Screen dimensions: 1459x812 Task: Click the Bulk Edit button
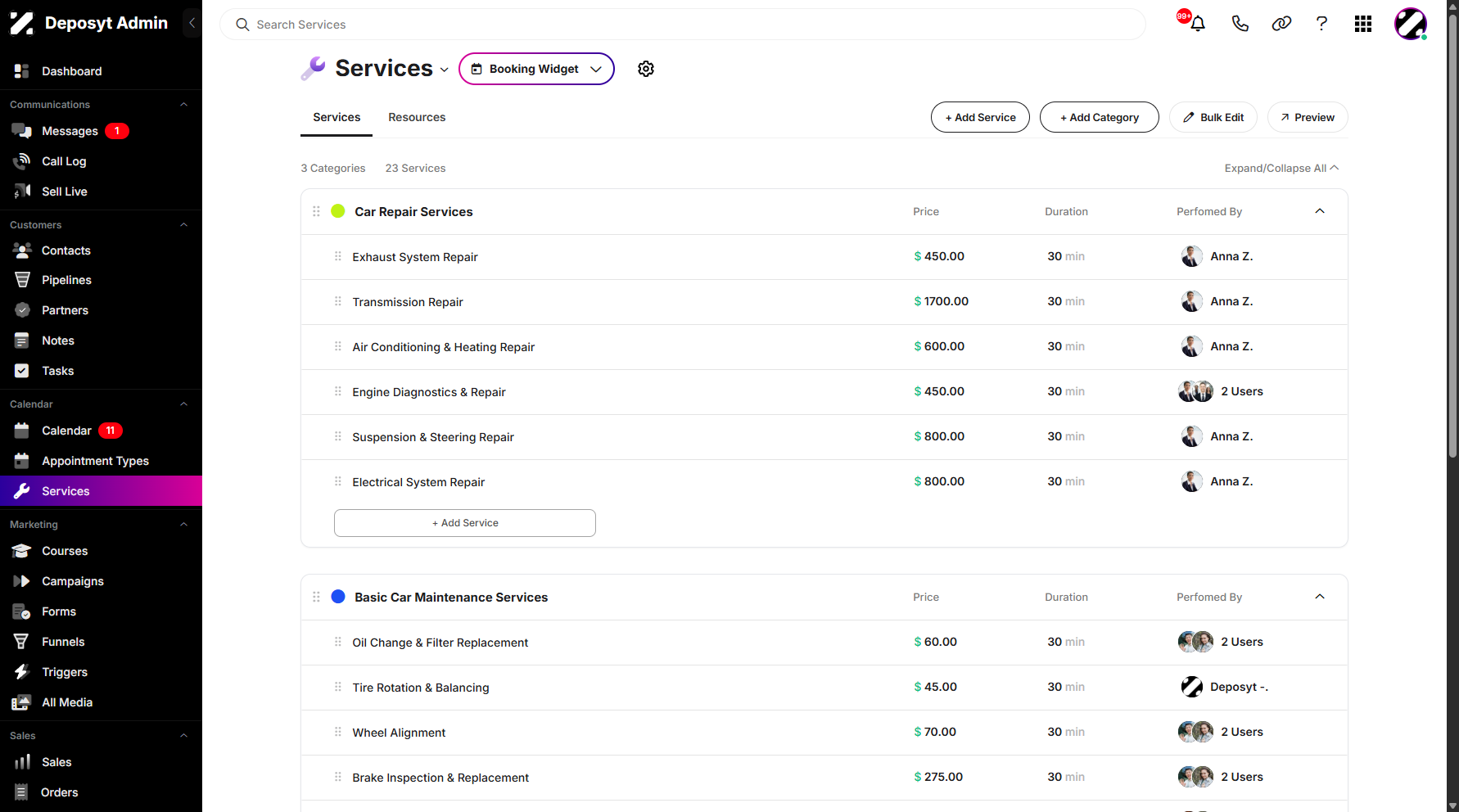click(1213, 117)
